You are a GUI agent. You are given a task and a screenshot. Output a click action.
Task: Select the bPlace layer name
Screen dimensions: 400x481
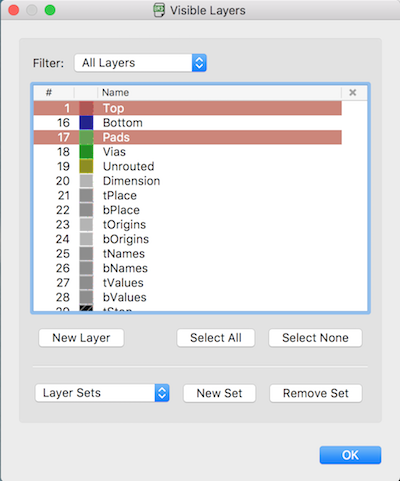pyautogui.click(x=121, y=210)
